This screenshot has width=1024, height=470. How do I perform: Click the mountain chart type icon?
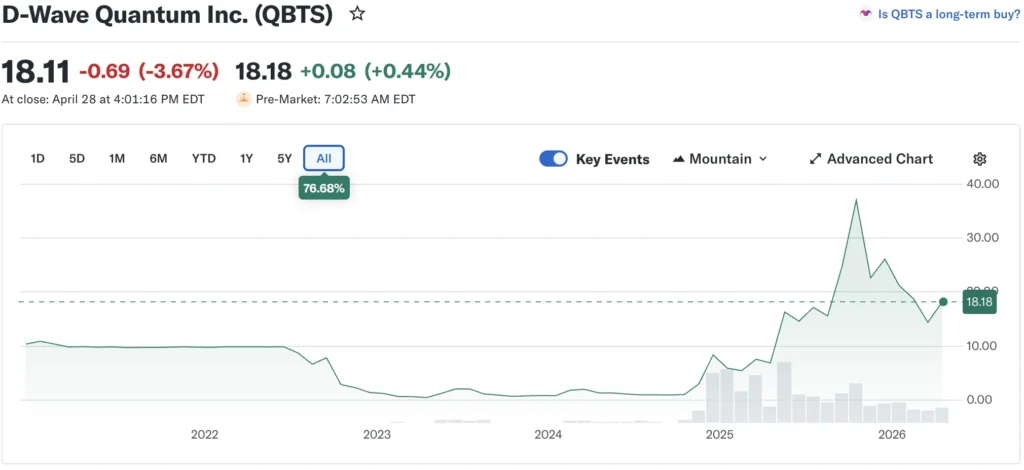679,159
